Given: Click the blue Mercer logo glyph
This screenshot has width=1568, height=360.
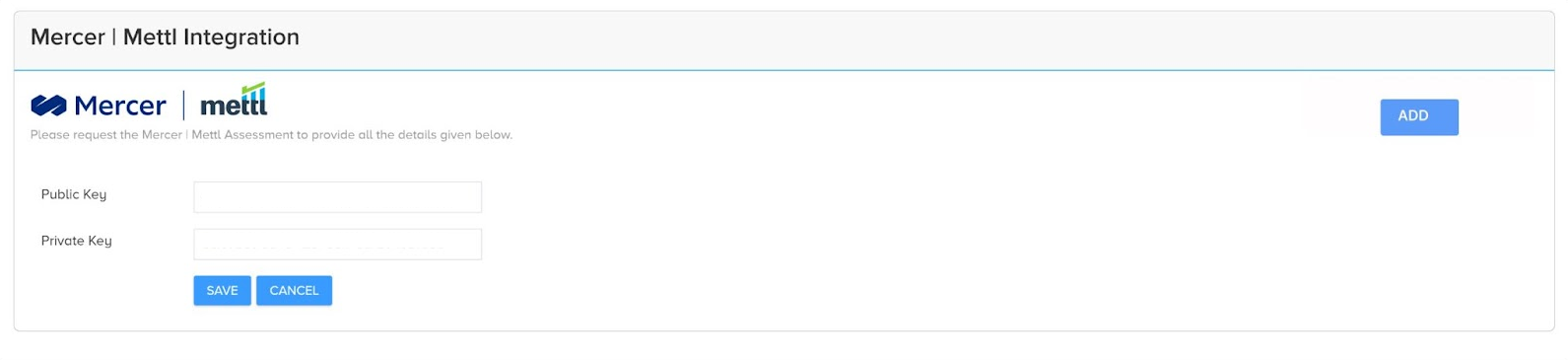Looking at the screenshot, I should [x=48, y=106].
